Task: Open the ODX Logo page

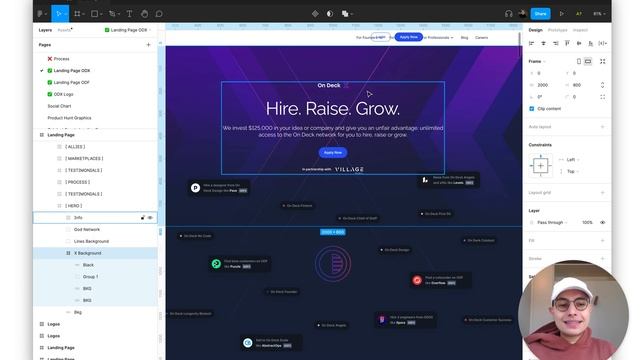Action: (x=60, y=94)
